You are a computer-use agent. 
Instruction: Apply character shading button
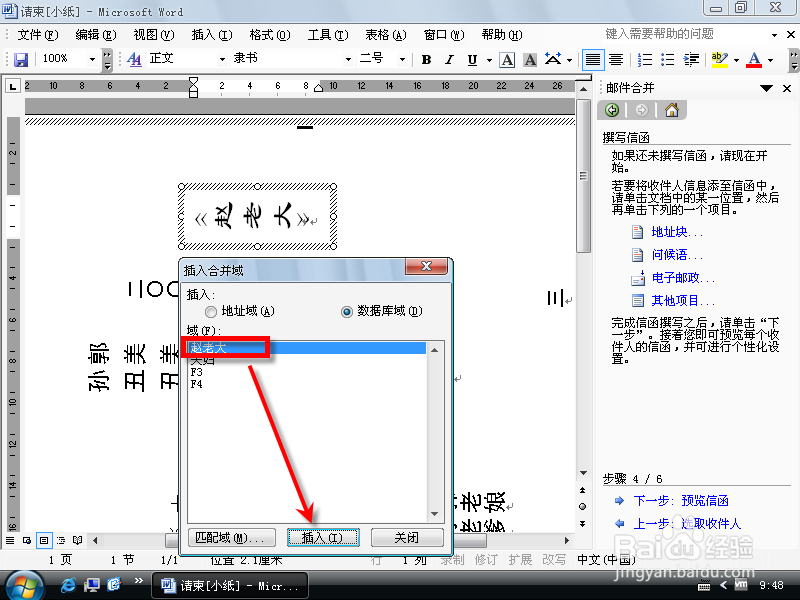click(x=530, y=60)
